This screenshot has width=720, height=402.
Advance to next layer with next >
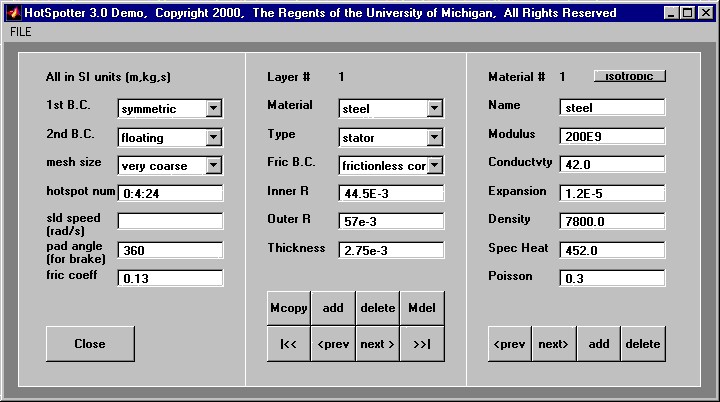coord(377,344)
